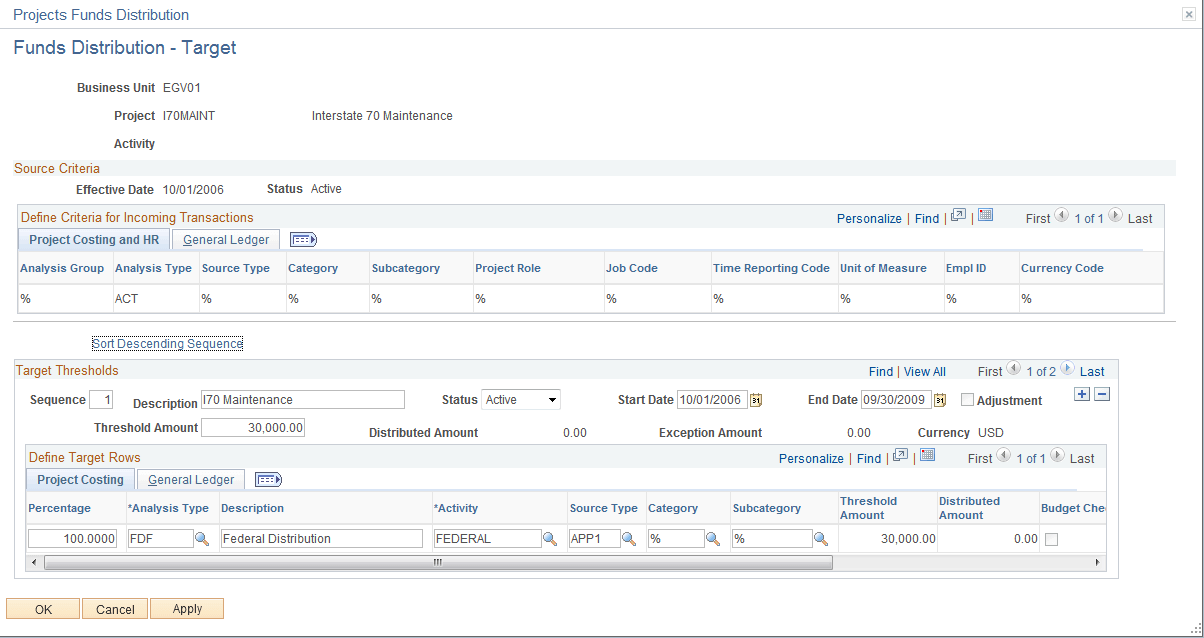
Task: Look up Activity FEDERAL value
Action: (x=549, y=539)
